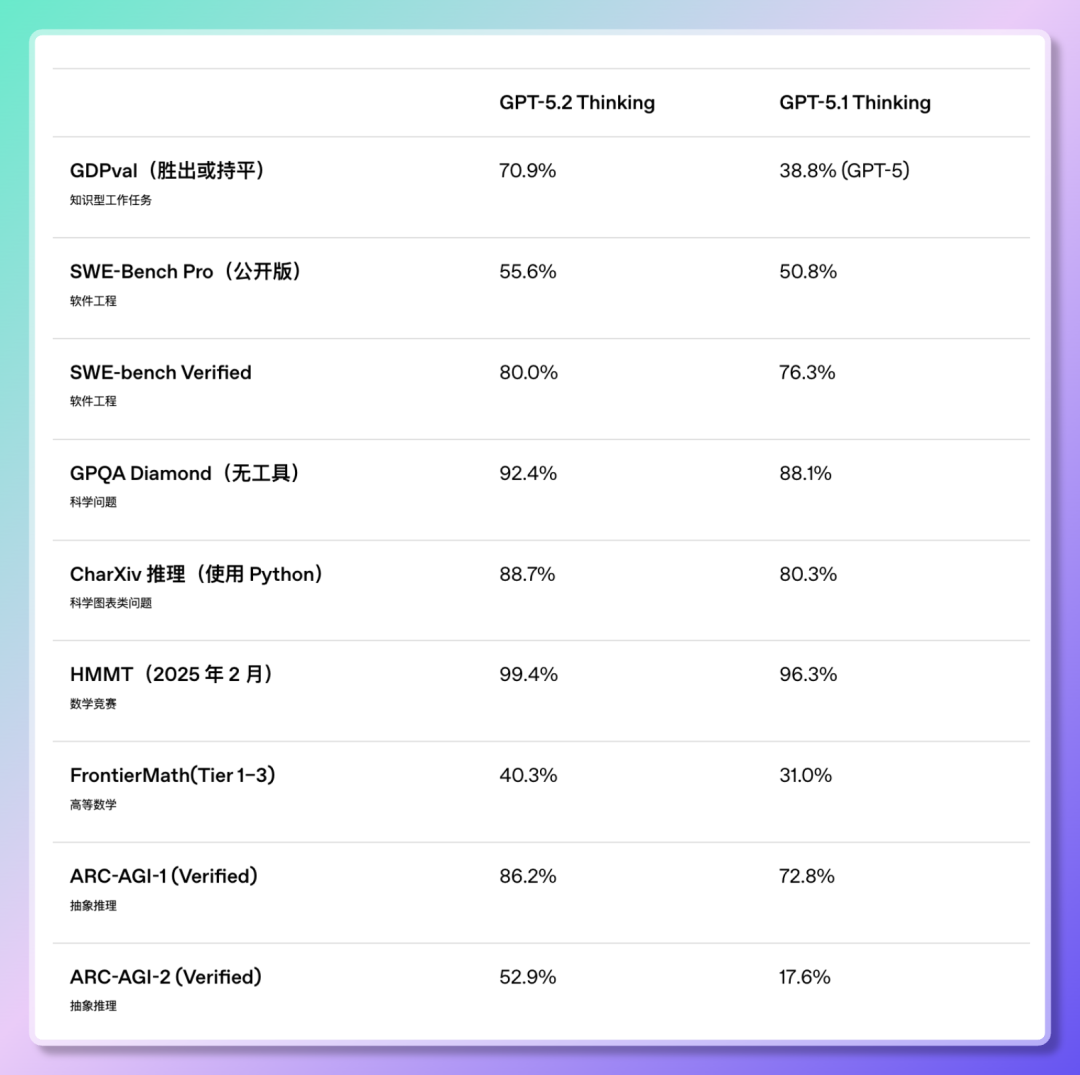Screen dimensions: 1080x1075
Task: Select the GDPval row label
Action: (168, 171)
